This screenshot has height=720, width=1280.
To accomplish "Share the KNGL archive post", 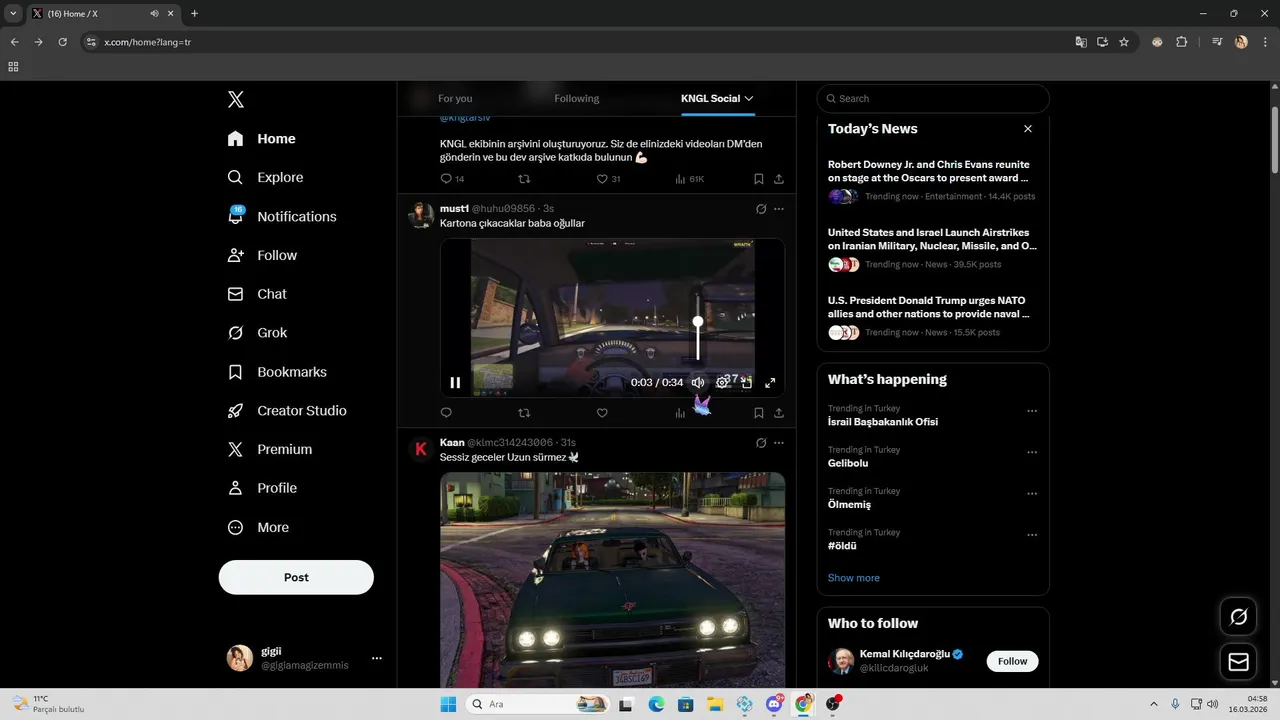I will click(779, 179).
